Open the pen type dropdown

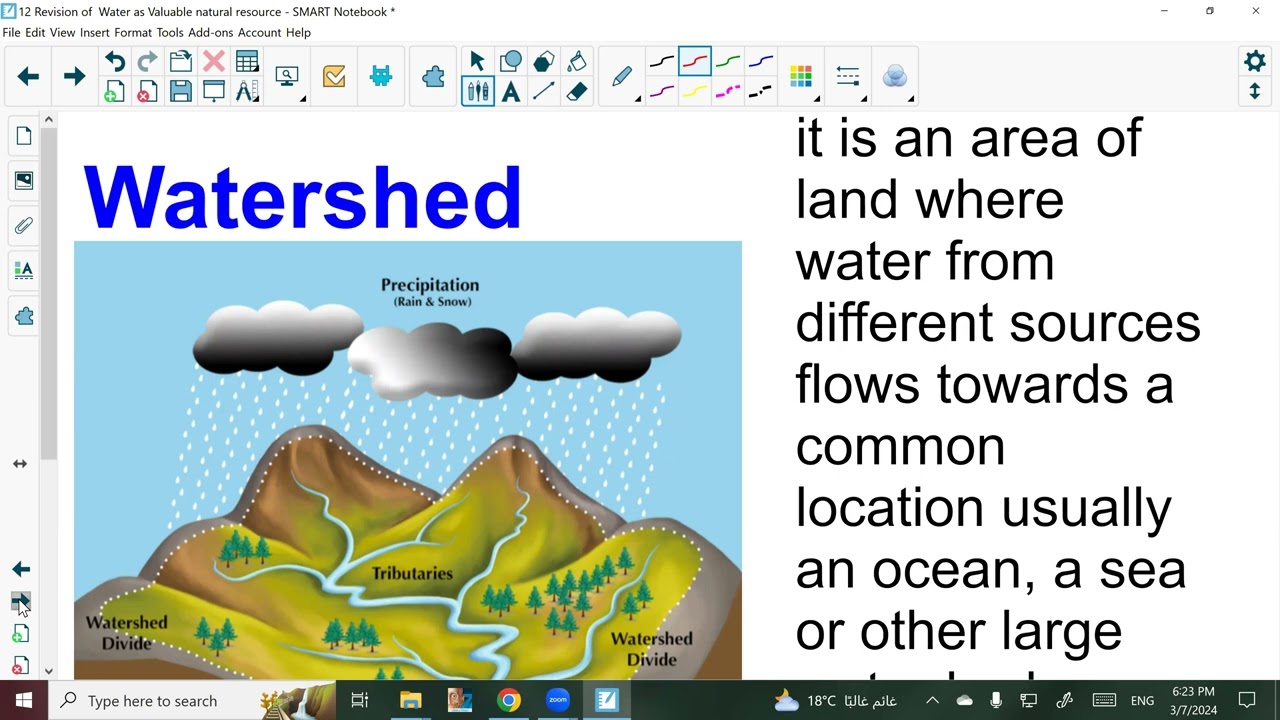pyautogui.click(x=623, y=77)
